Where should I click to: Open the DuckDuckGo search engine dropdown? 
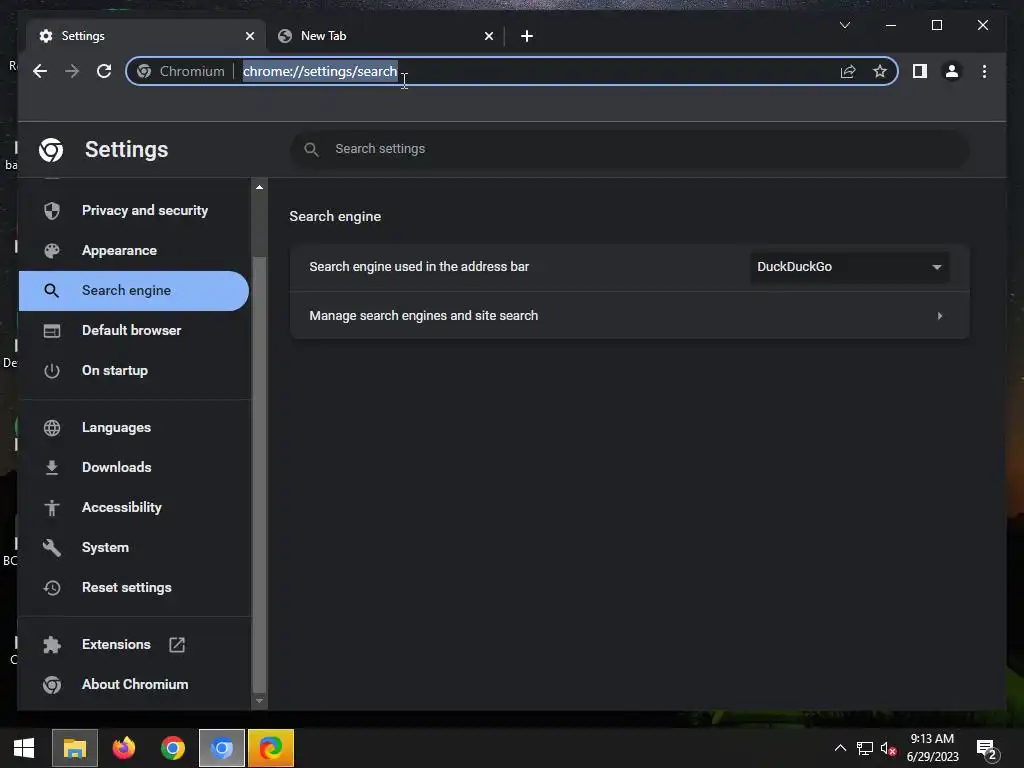click(x=850, y=266)
